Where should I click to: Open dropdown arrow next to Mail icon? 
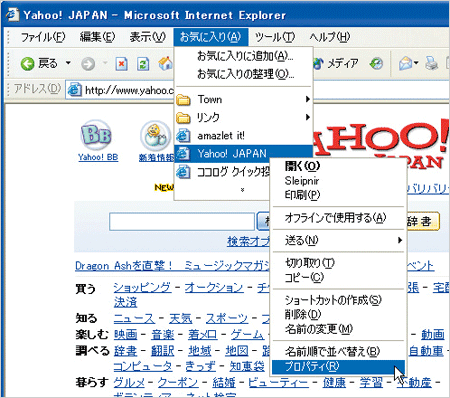(416, 63)
